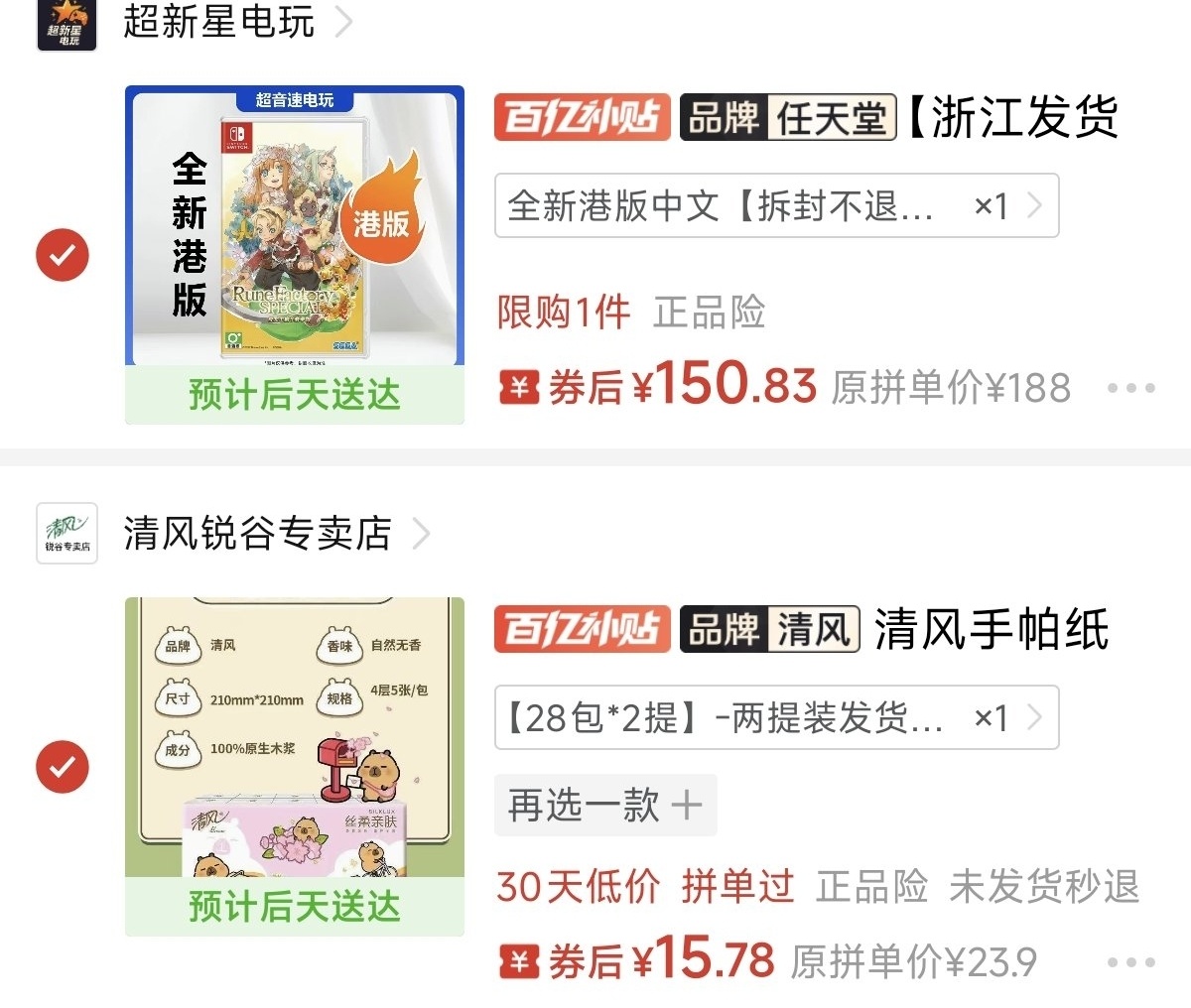Viewport: 1191px width, 1008px height.
Task: Open 超新星电玩 store via its chevron
Action: (x=343, y=21)
